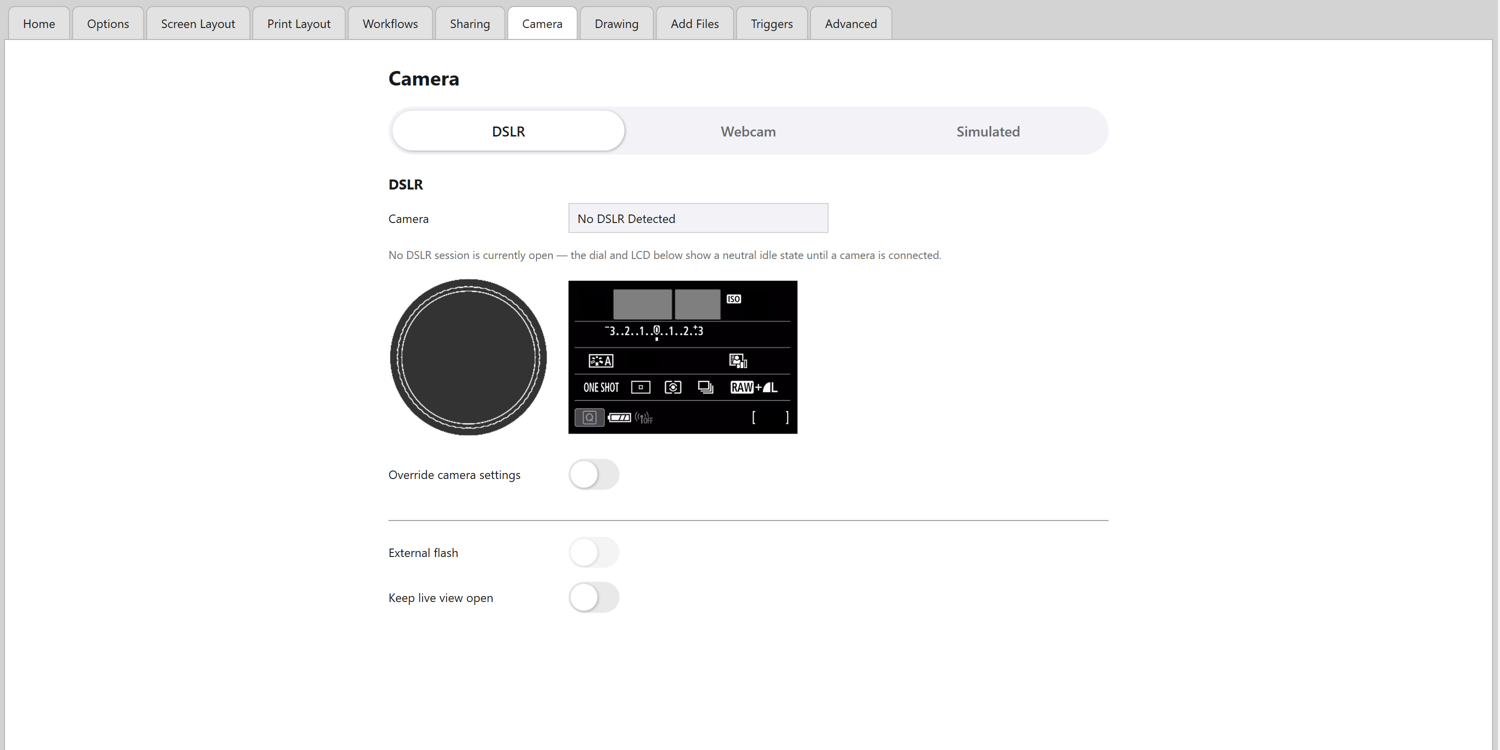Image resolution: width=1500 pixels, height=750 pixels.
Task: Click the 'DSLR' section heading
Action: pos(406,184)
